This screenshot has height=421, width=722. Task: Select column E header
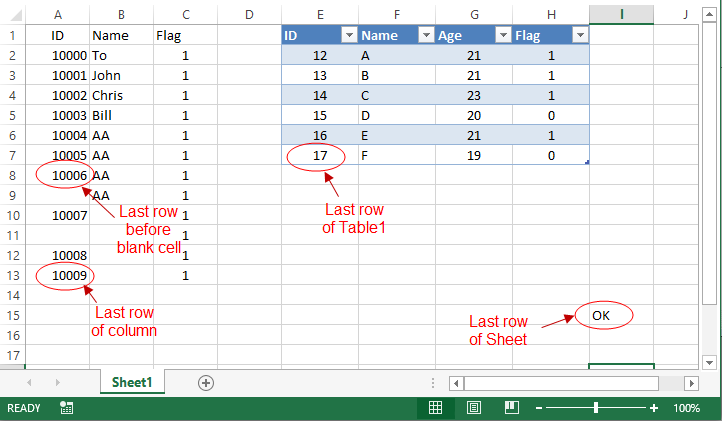pyautogui.click(x=320, y=15)
